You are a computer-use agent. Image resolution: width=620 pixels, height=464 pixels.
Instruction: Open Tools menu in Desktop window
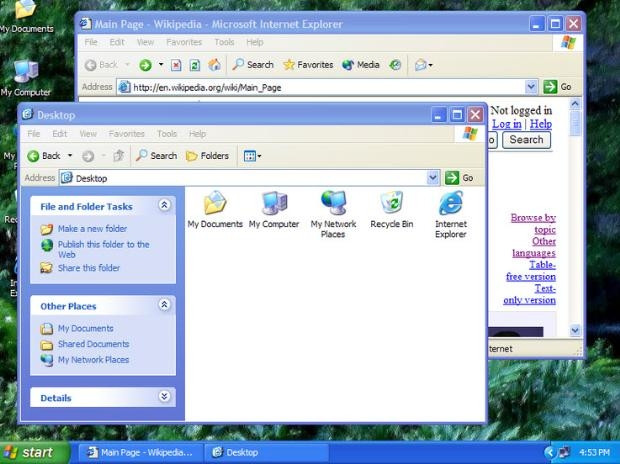pos(167,134)
